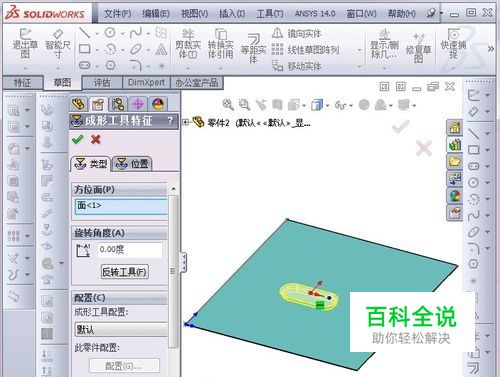Switch to 类型 (Type) tab
Viewport: 500px width, 377px height.
tap(90, 164)
